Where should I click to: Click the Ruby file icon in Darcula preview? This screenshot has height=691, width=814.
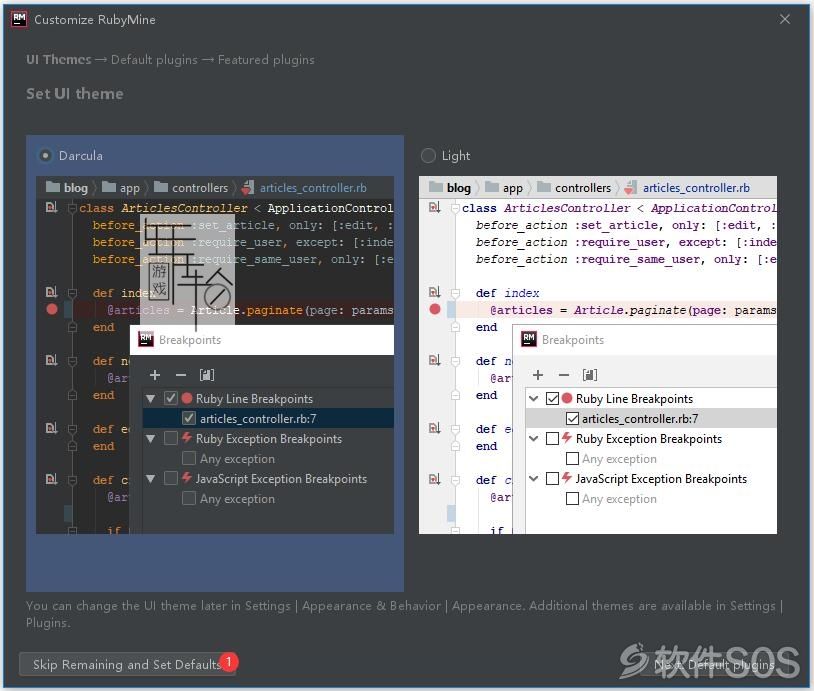tap(248, 187)
